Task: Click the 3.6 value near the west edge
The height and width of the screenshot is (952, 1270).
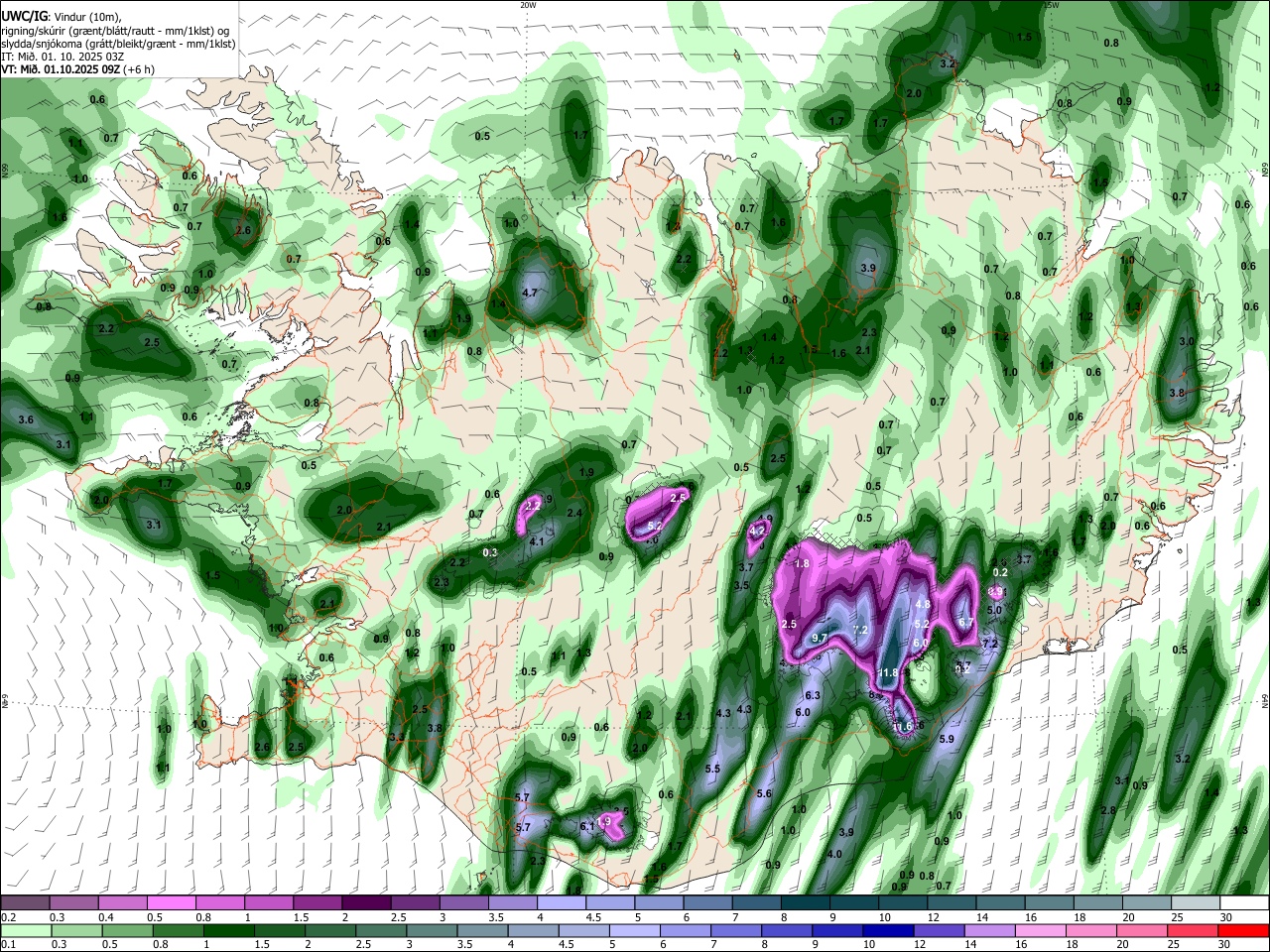Action: coord(26,420)
